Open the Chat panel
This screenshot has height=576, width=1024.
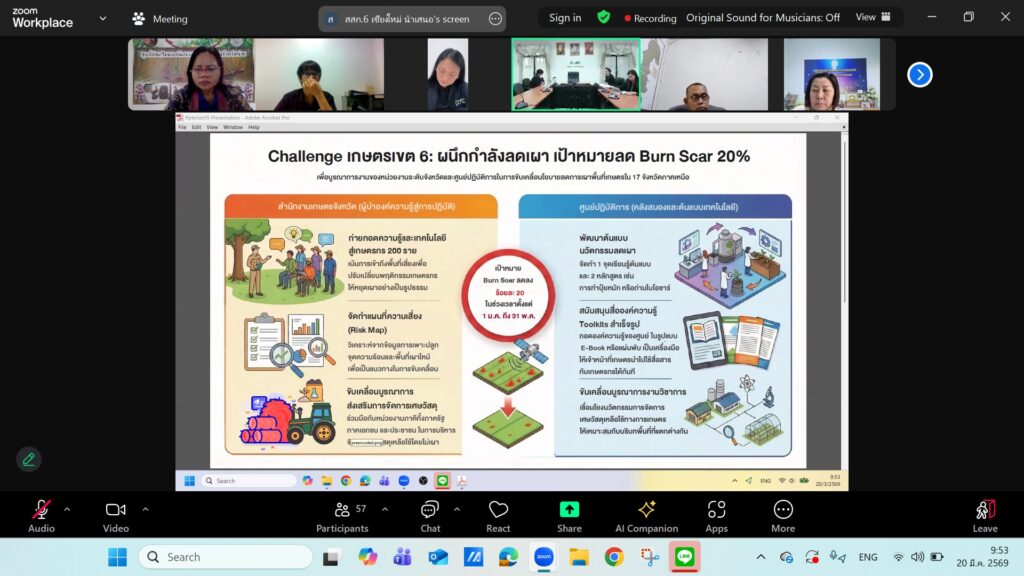430,511
